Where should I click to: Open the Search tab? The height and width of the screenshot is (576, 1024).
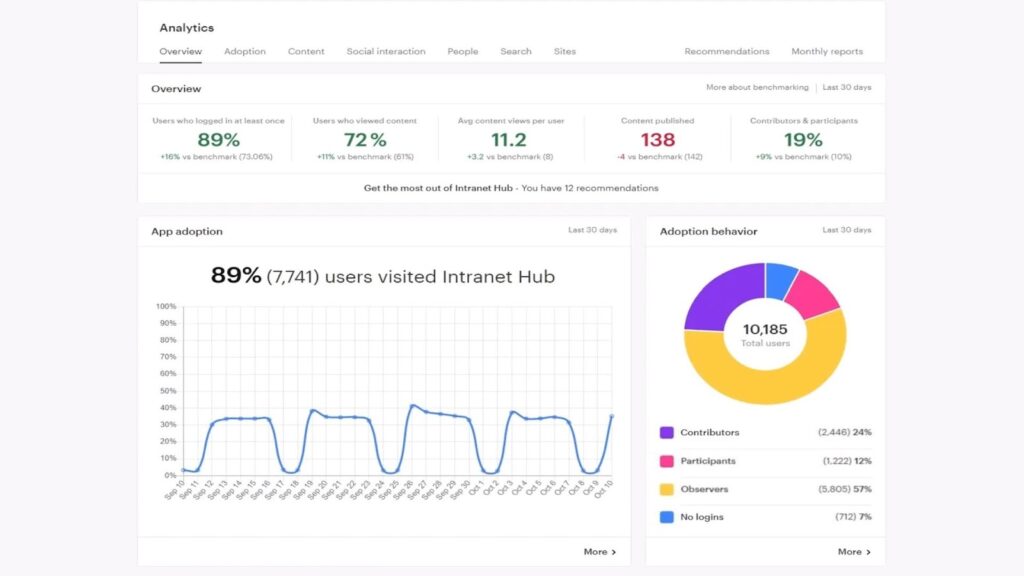[516, 51]
